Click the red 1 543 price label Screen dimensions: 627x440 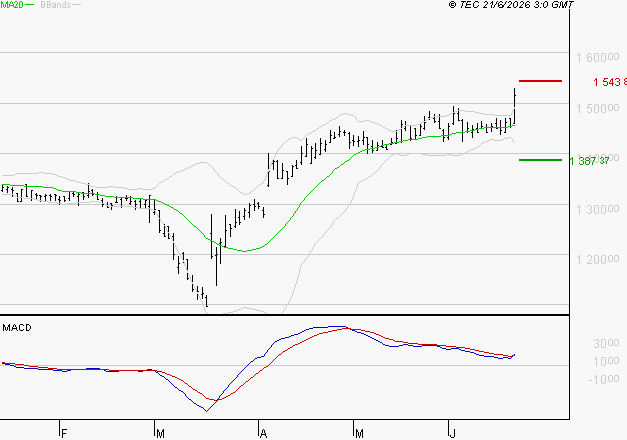point(610,82)
